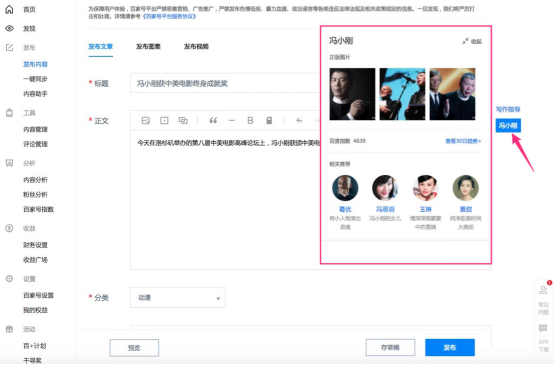The image size is (554, 365).
Task: Insert a horizontal divider line icon
Action: pyautogui.click(x=232, y=120)
